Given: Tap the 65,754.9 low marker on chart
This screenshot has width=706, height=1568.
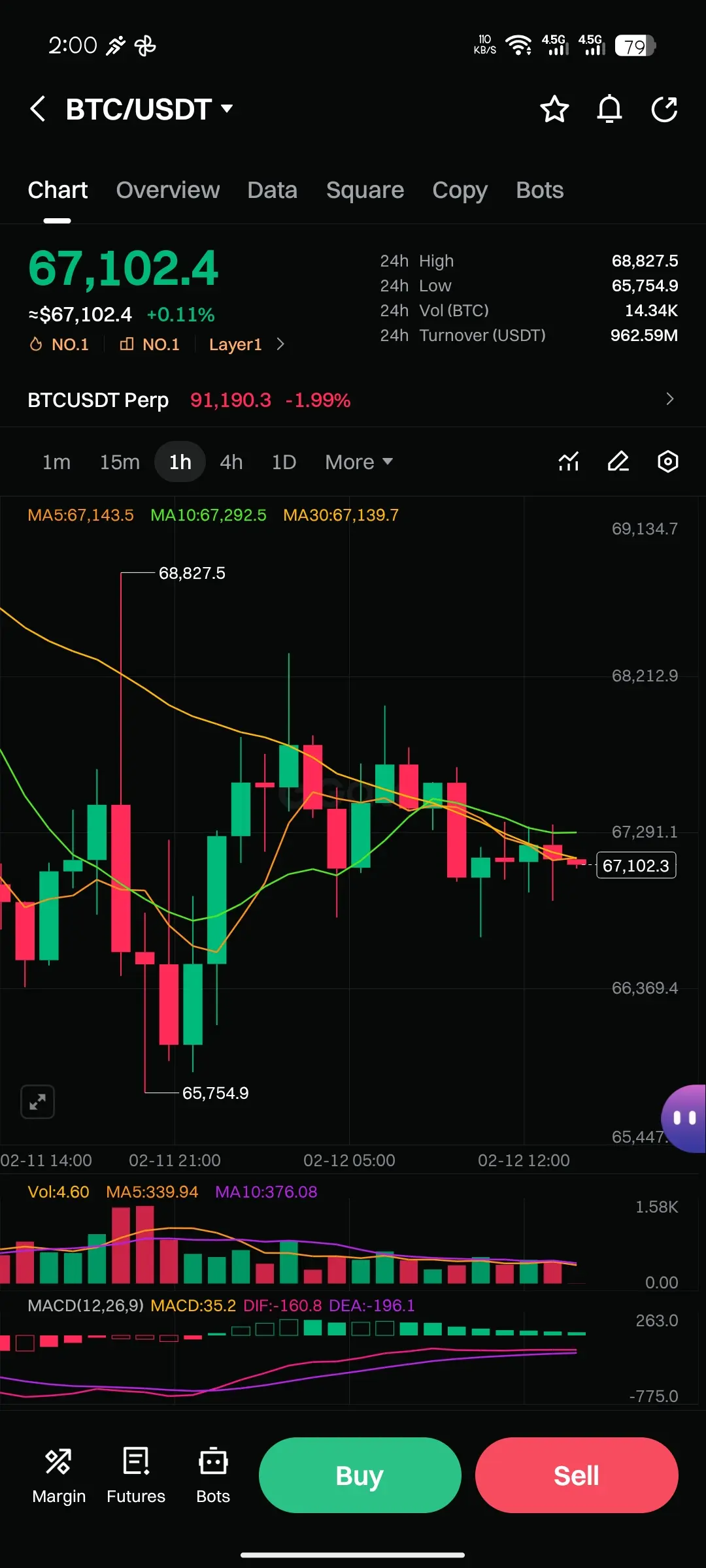Looking at the screenshot, I should [216, 1093].
